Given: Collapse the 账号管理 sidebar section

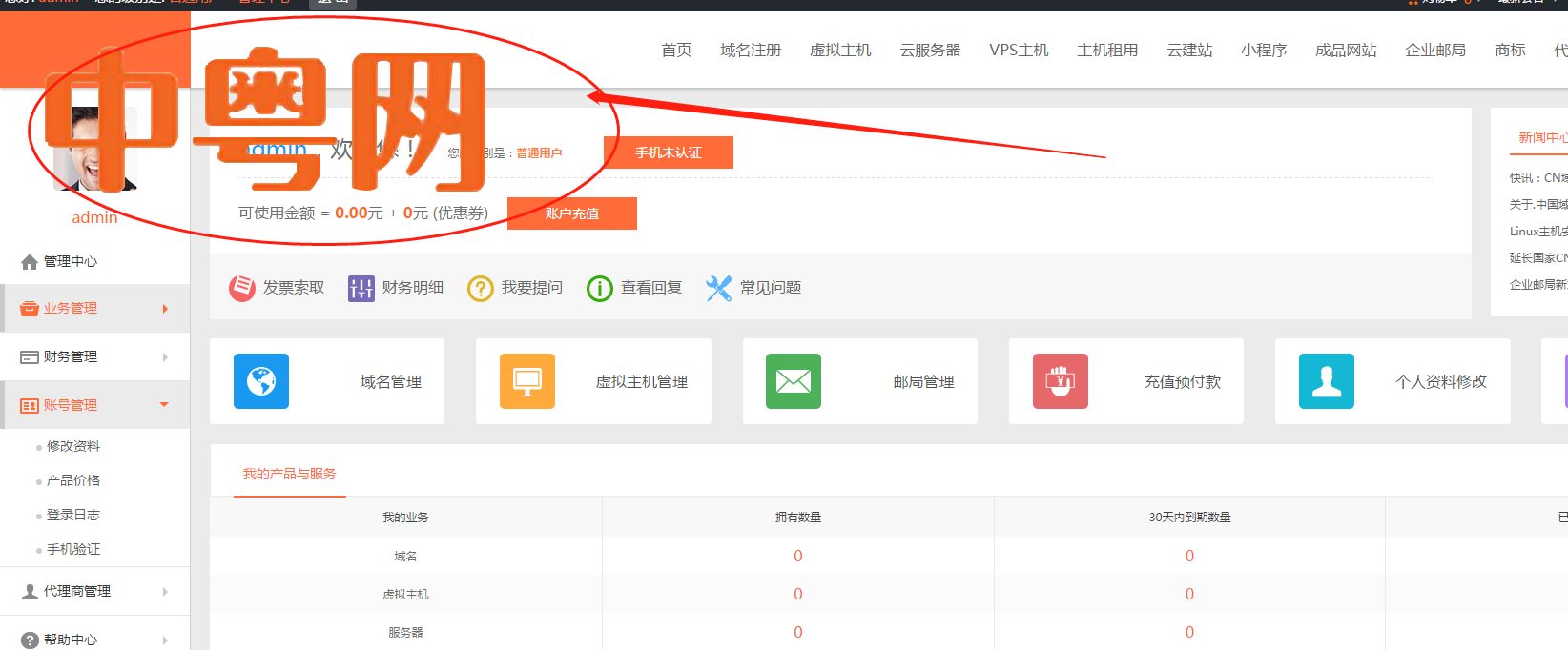Looking at the screenshot, I should 94,406.
